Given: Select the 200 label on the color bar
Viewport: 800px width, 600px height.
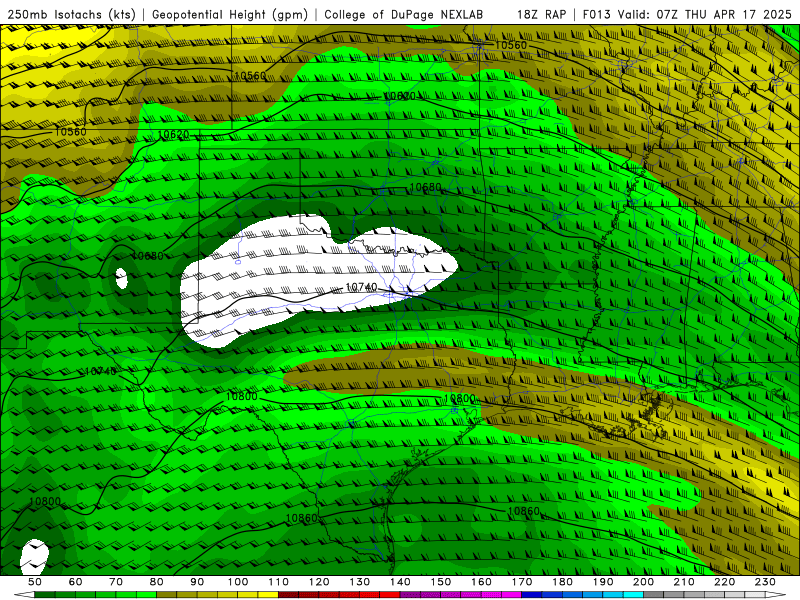Looking at the screenshot, I should [643, 582].
